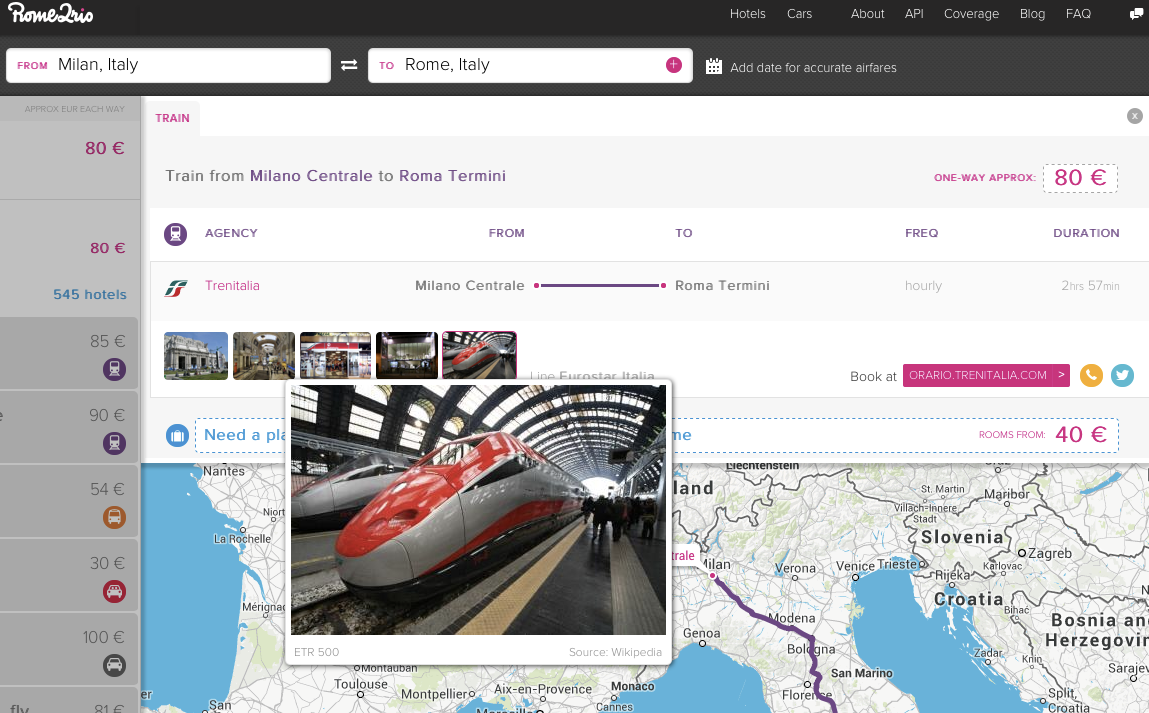1149x713 pixels.
Task: Share via the Twitter icon
Action: (x=1122, y=375)
